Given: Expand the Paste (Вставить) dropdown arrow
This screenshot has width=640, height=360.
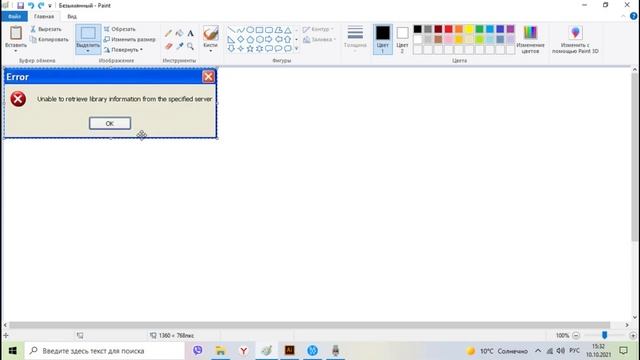Looking at the screenshot, I should pyautogui.click(x=16, y=51).
